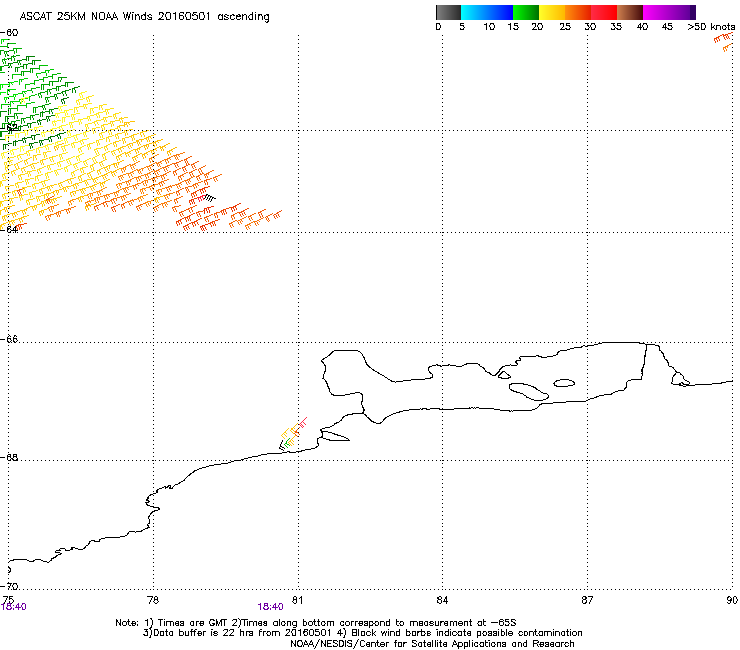740x650 pixels.
Task: Click the brown 35-40 knots color segment
Action: point(630,12)
